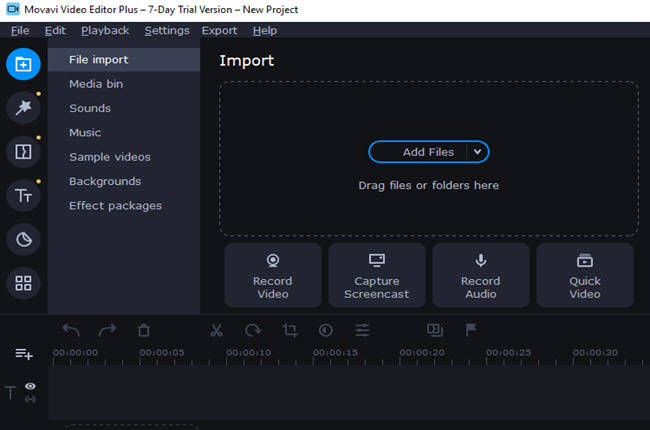Toggle title track visibility eye icon

[x=30, y=386]
